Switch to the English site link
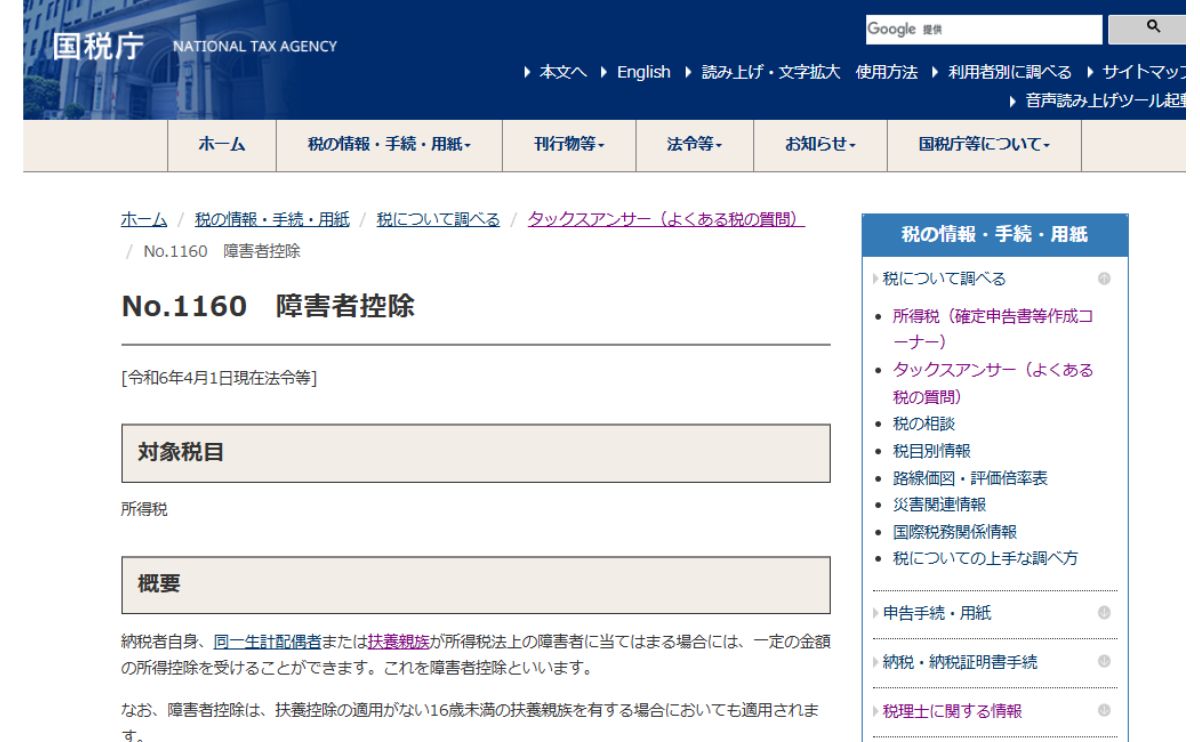This screenshot has height=742, width=1200. (643, 73)
